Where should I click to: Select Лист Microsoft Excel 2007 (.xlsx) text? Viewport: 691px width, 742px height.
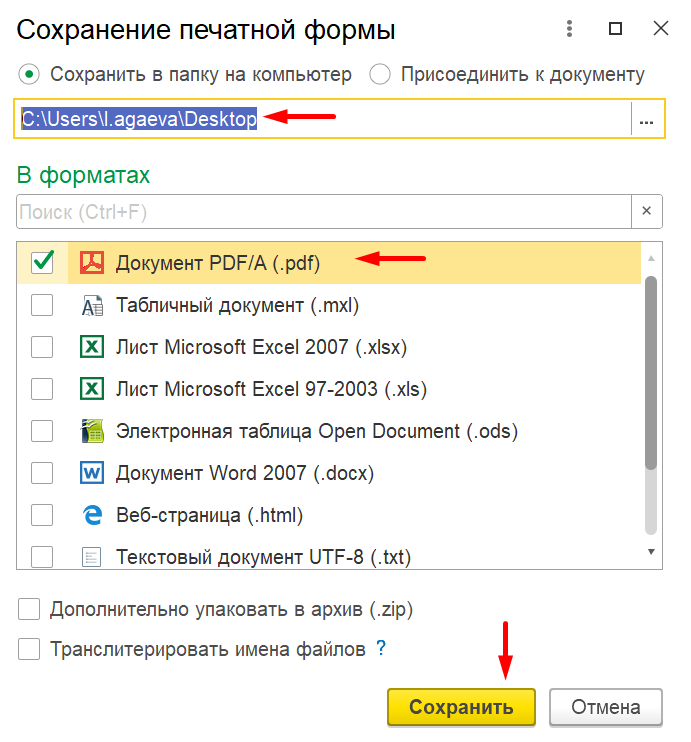point(262,347)
